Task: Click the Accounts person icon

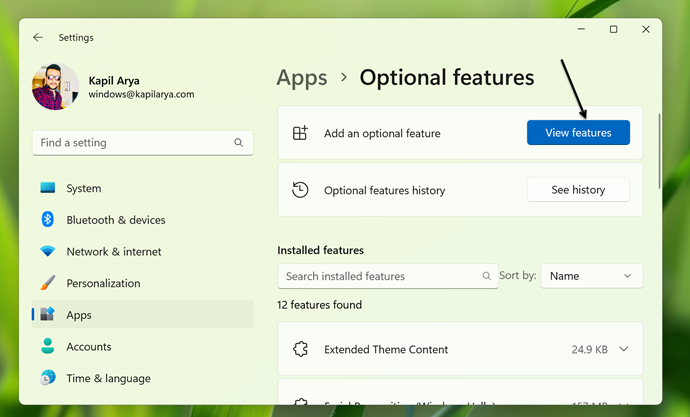Action: tap(48, 346)
